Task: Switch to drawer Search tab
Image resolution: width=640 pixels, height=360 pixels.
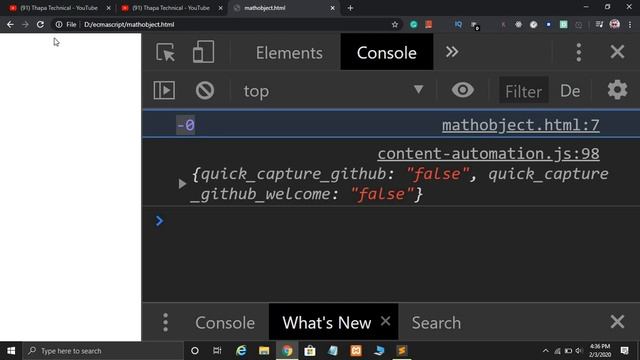Action: click(436, 323)
